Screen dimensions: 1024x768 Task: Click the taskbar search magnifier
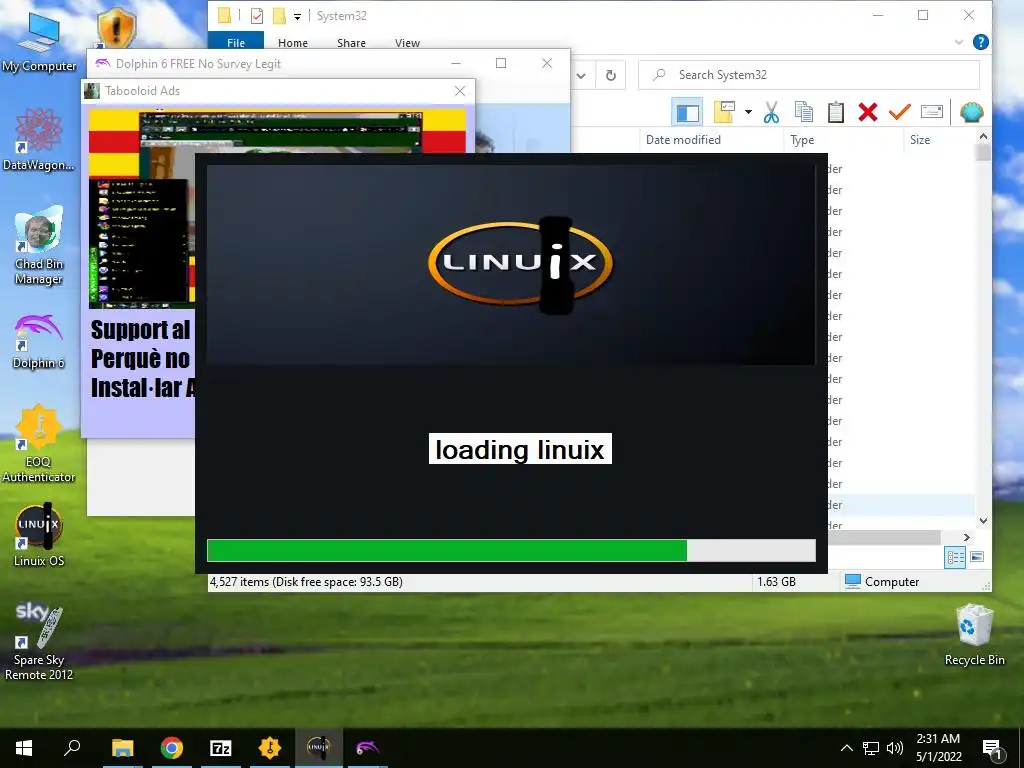tap(72, 748)
